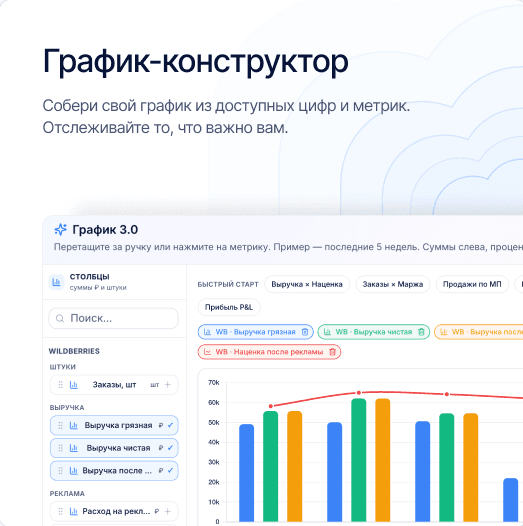Click the Выручка грязная metric row
The height and width of the screenshot is (526, 523).
click(x=114, y=425)
